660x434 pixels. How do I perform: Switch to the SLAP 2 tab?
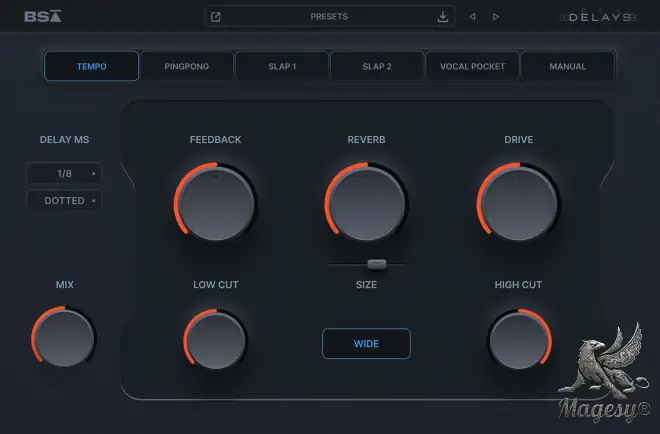coord(377,66)
